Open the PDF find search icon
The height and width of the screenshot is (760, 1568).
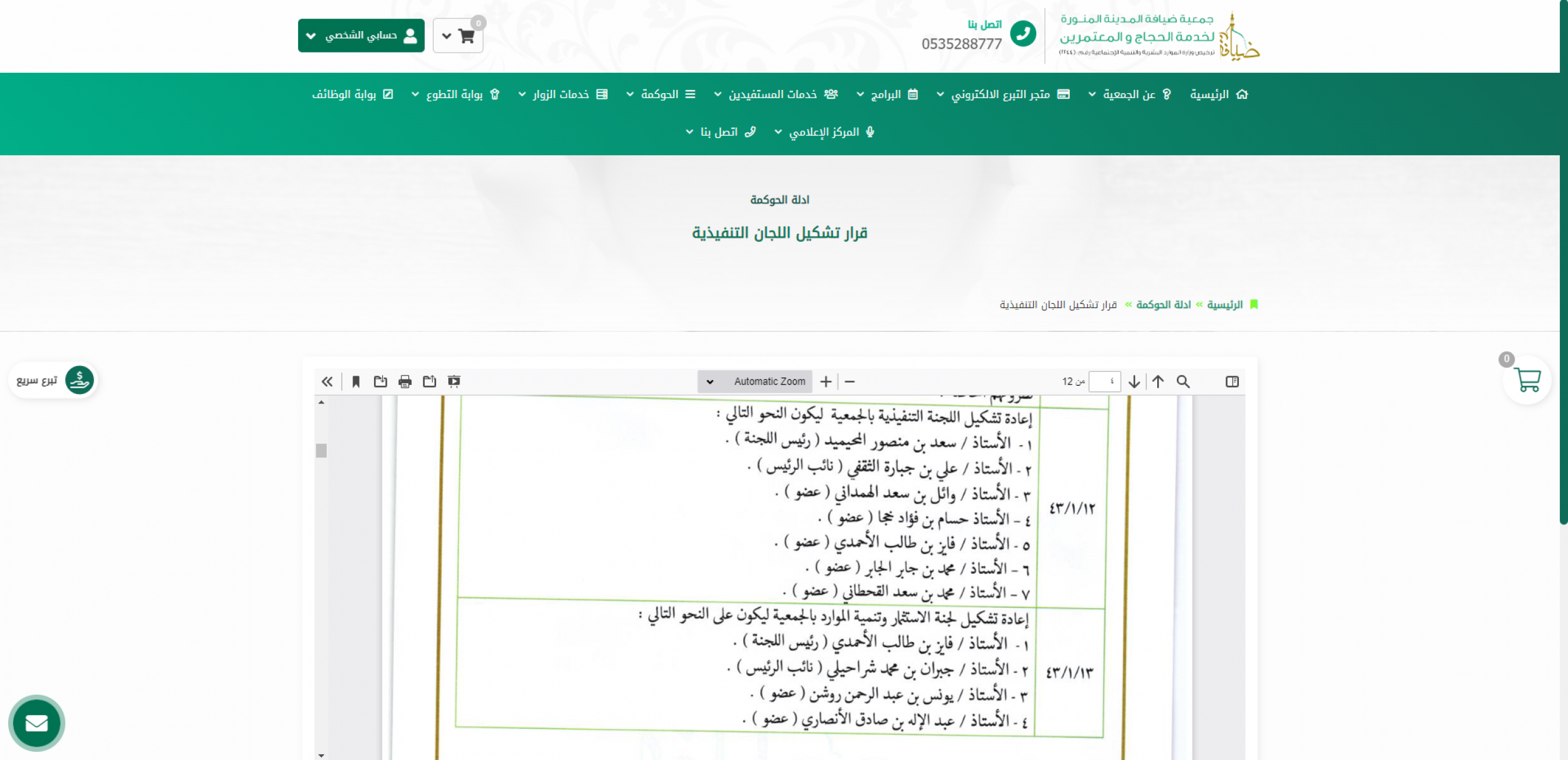(1182, 381)
